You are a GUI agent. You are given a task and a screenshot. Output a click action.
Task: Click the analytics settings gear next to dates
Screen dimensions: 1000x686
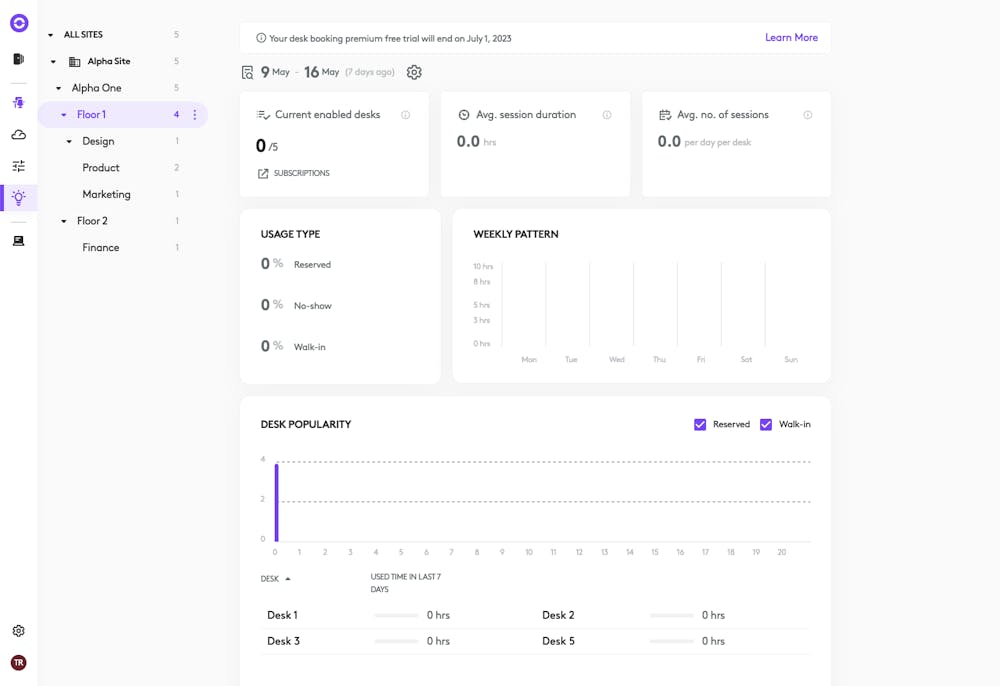[414, 71]
